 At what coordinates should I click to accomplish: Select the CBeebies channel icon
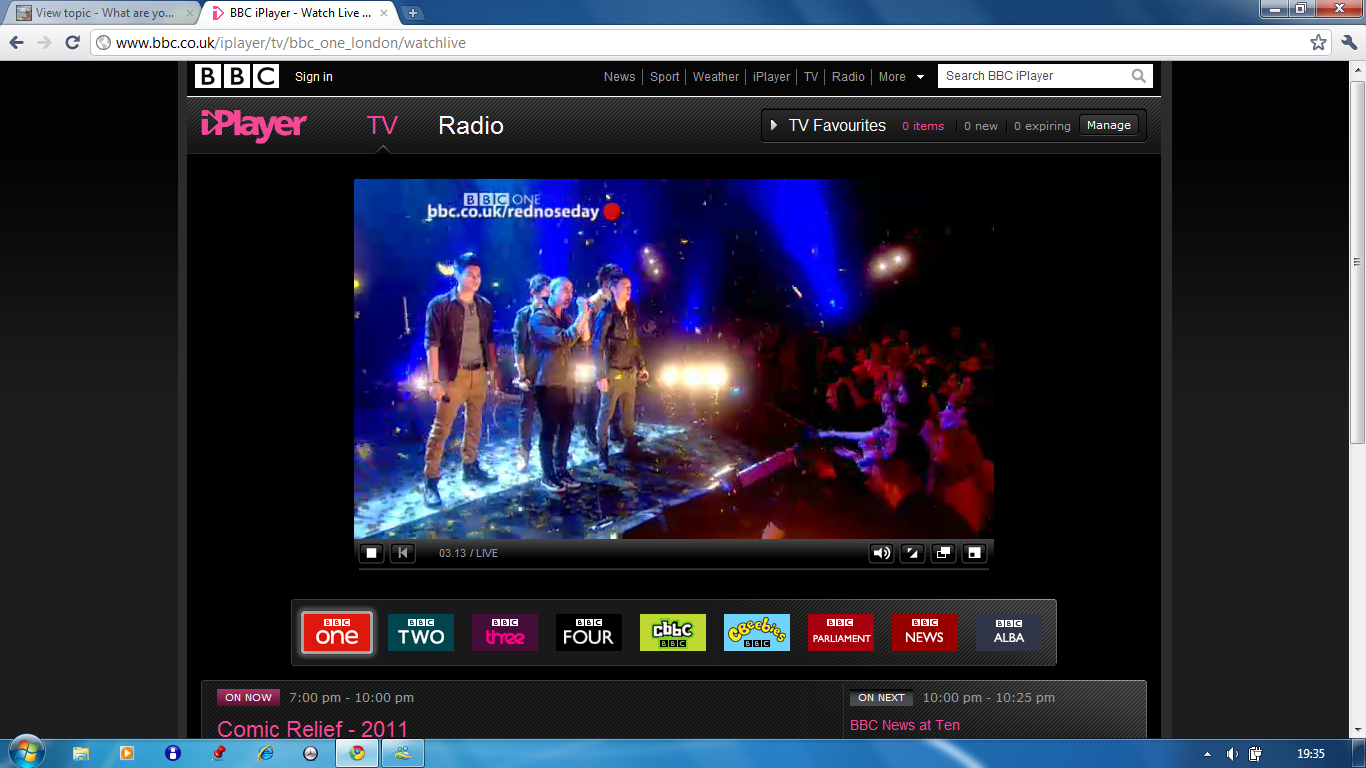757,632
